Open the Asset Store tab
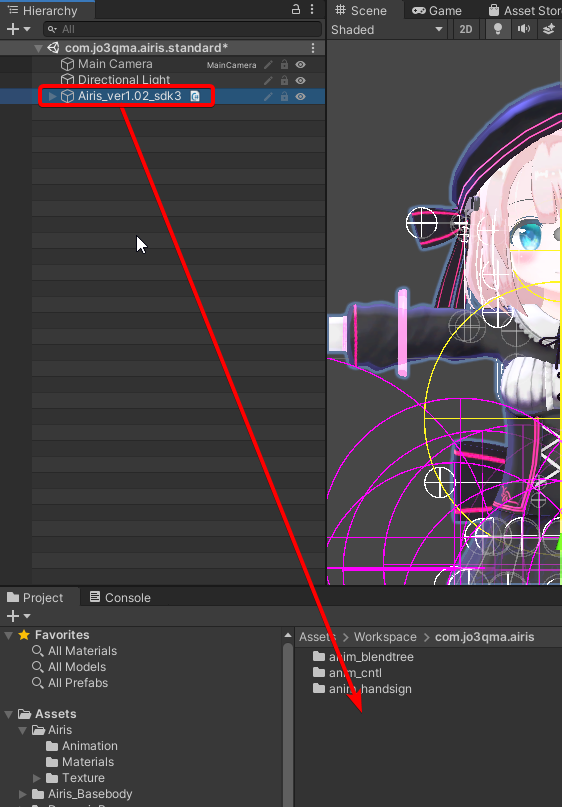This screenshot has height=807, width=562. coord(524,10)
